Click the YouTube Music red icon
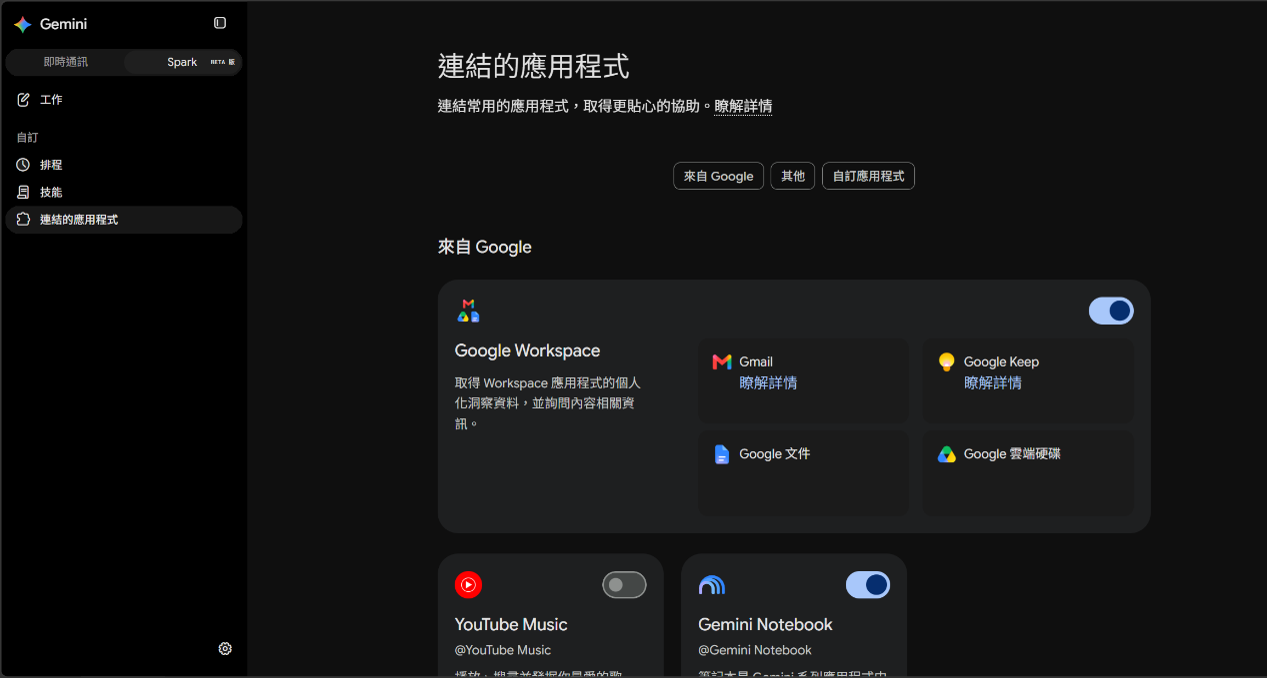This screenshot has width=1267, height=678. (x=468, y=585)
